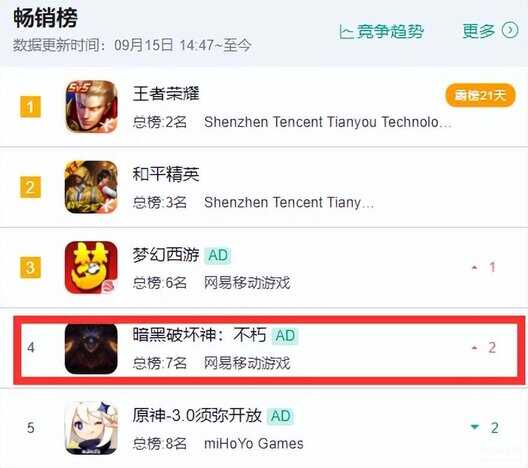The width and height of the screenshot is (528, 468).
Task: Click the circled arrow beside 更多
Action: [510, 31]
